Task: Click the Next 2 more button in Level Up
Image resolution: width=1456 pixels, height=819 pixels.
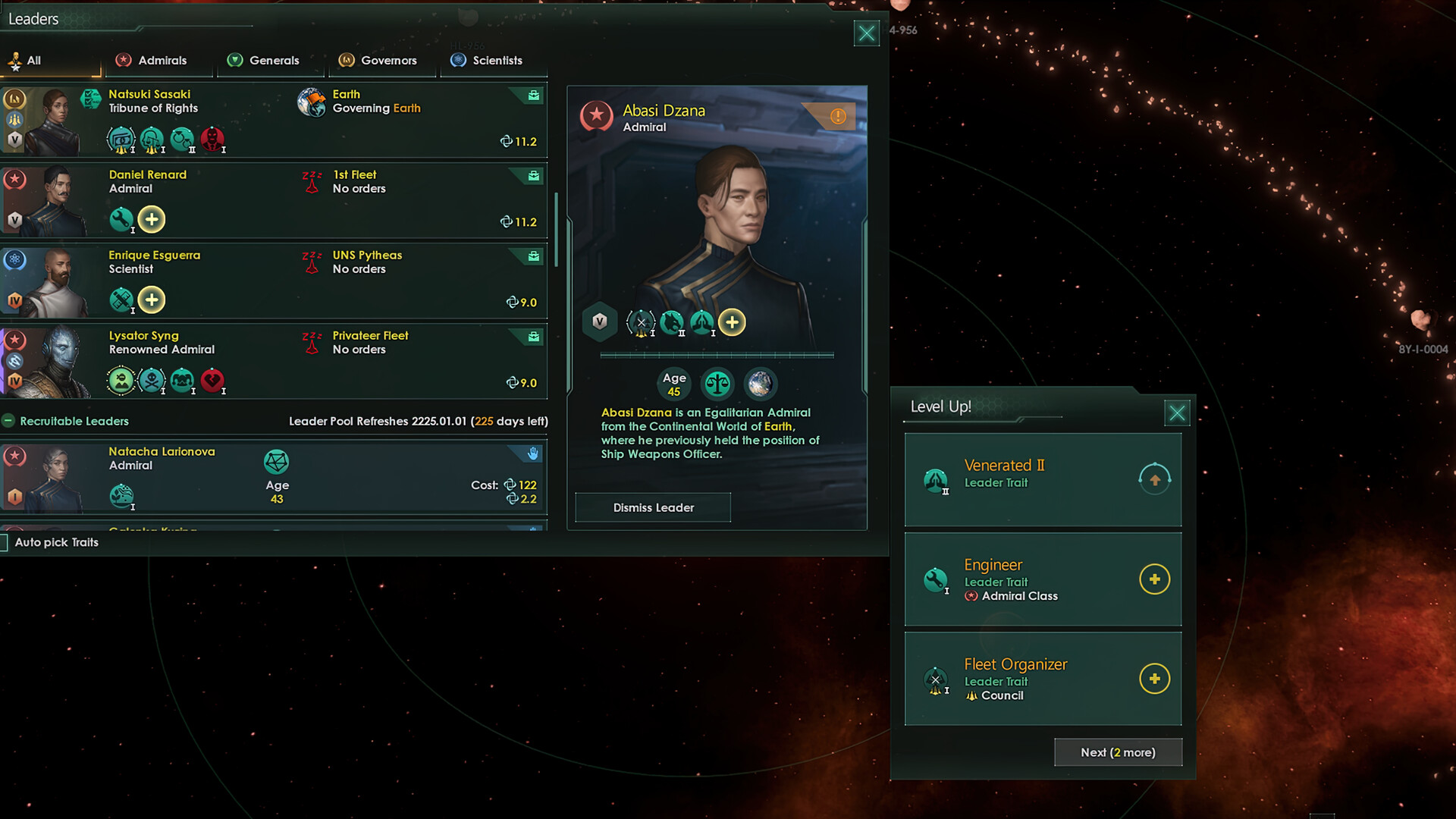Action: point(1117,751)
